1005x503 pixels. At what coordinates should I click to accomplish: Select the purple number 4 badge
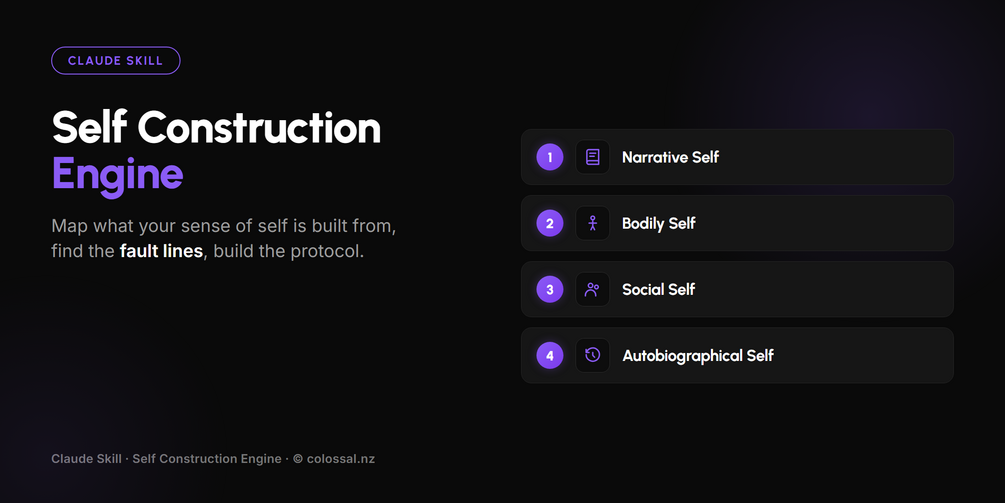point(549,356)
